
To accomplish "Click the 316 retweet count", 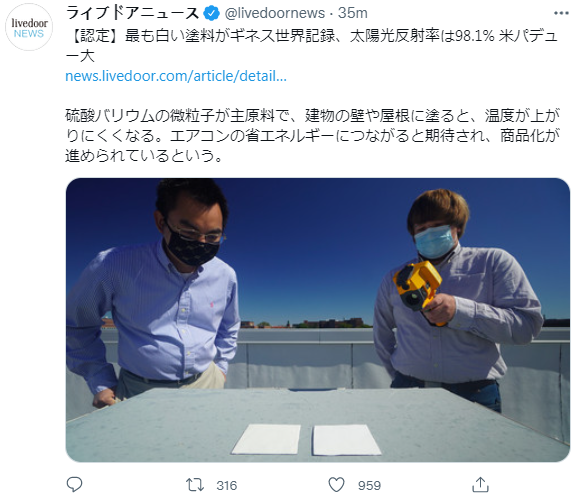I will click(226, 485).
